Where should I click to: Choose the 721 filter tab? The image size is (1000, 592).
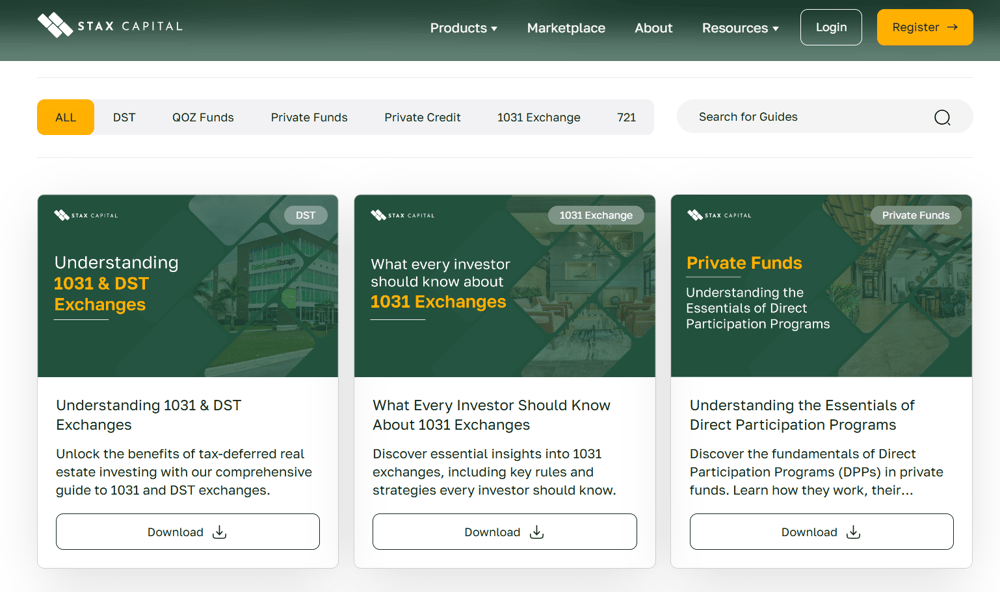[626, 117]
